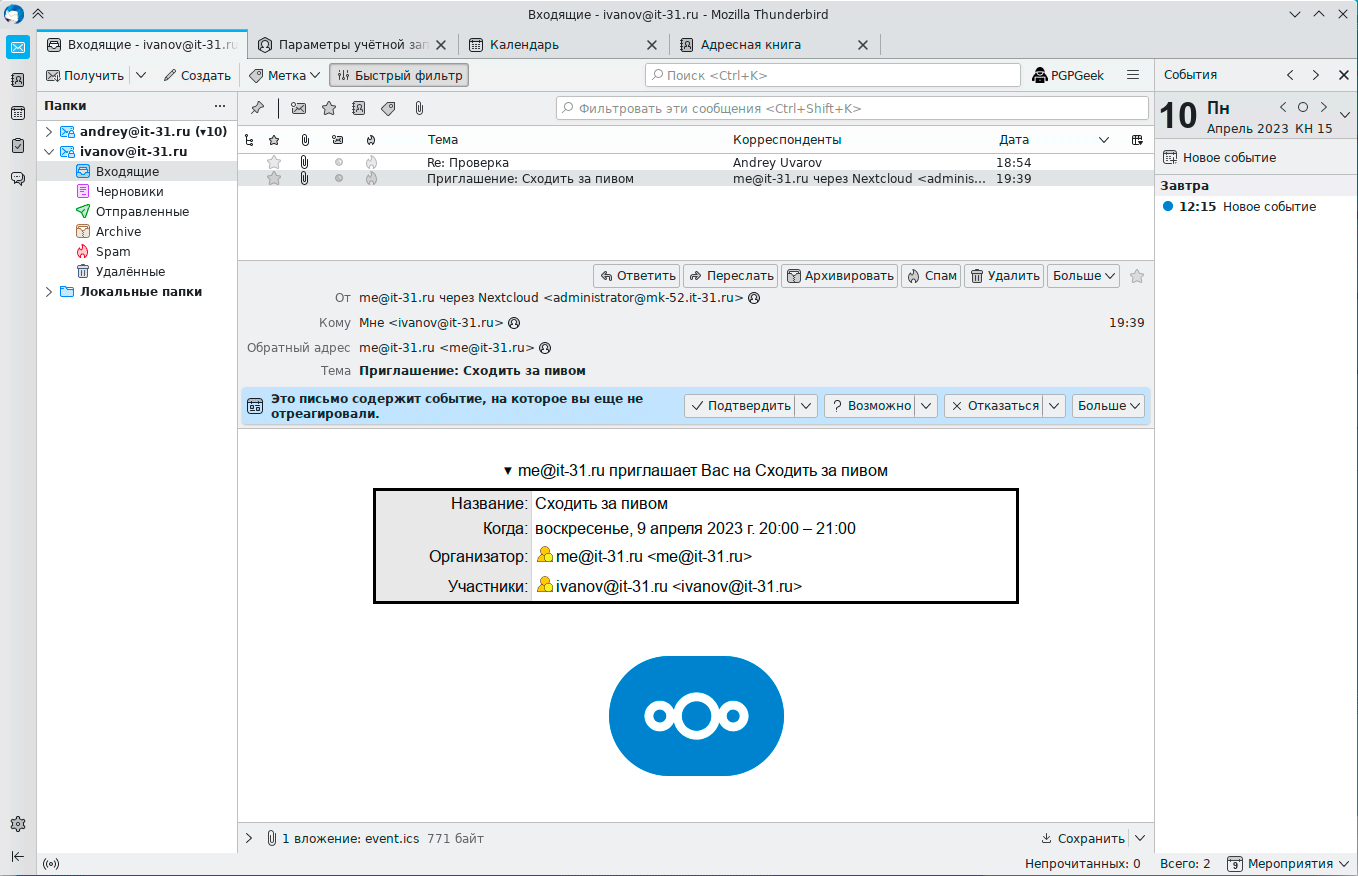This screenshot has height=876, width=1358.
Task: Sort by the read status column header
Action: (x=338, y=140)
